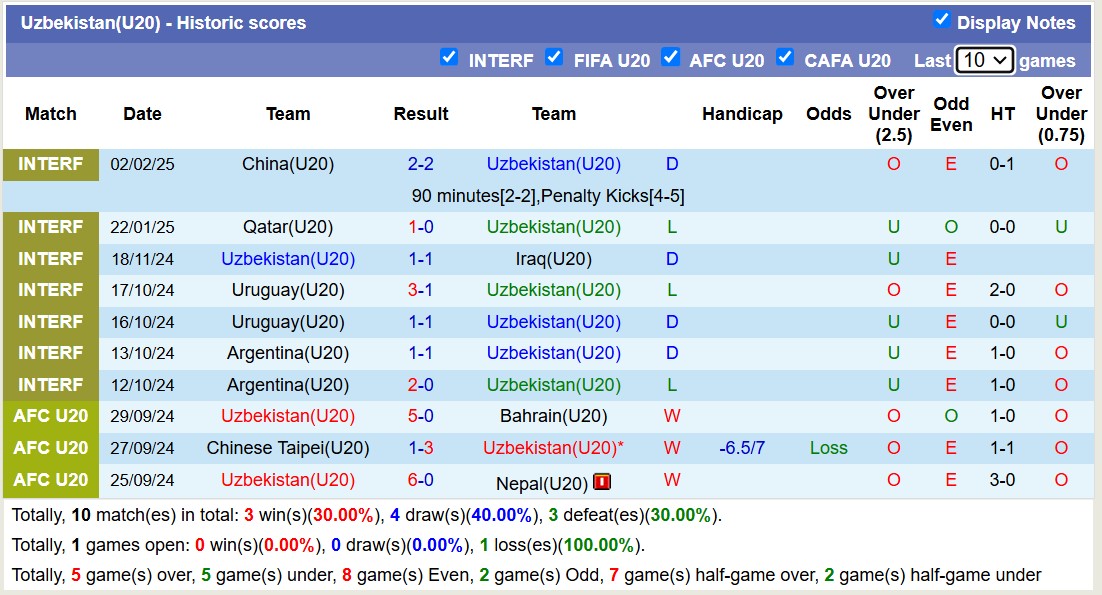Disable the FIFA U20 filter checkbox
This screenshot has width=1102, height=595.
[554, 57]
